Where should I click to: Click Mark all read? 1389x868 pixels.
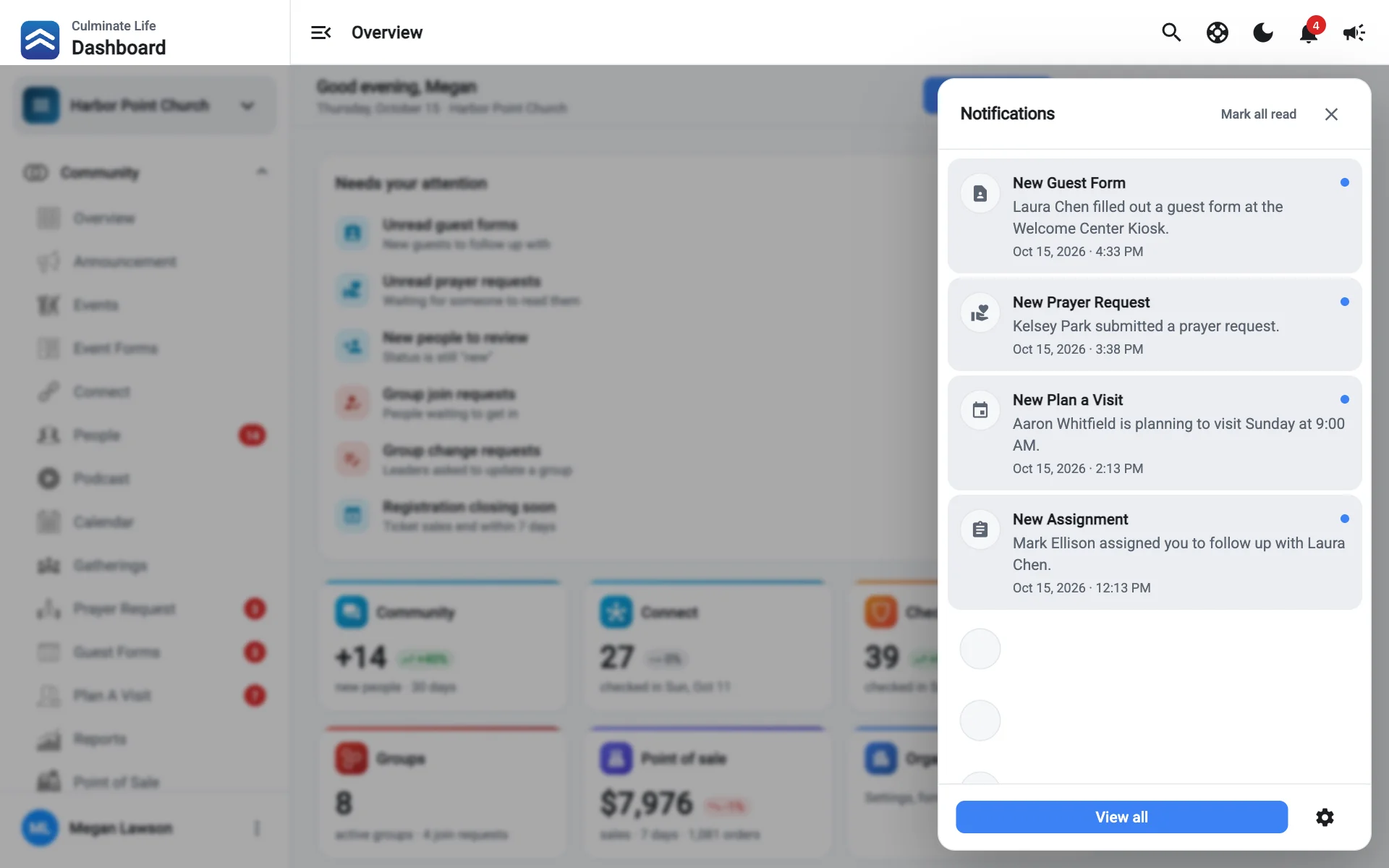(x=1259, y=114)
